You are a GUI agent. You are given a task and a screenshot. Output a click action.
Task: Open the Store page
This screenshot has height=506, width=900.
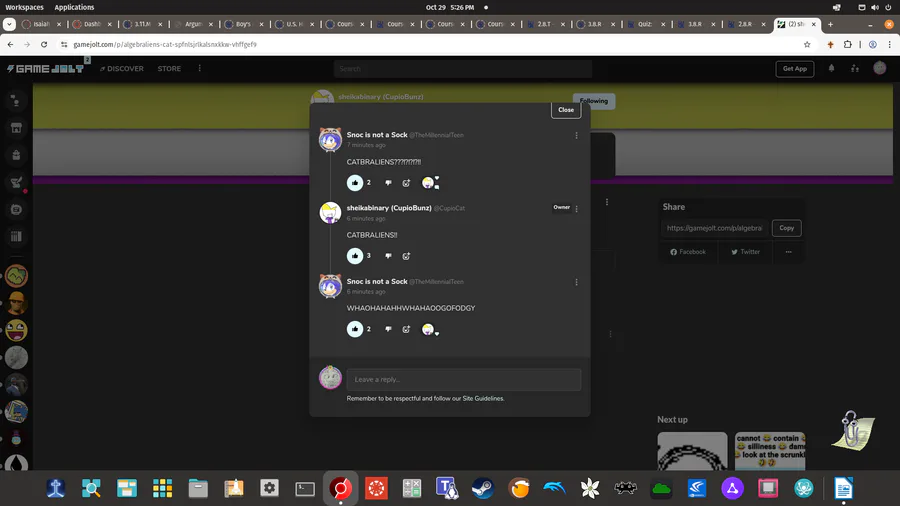tap(169, 68)
